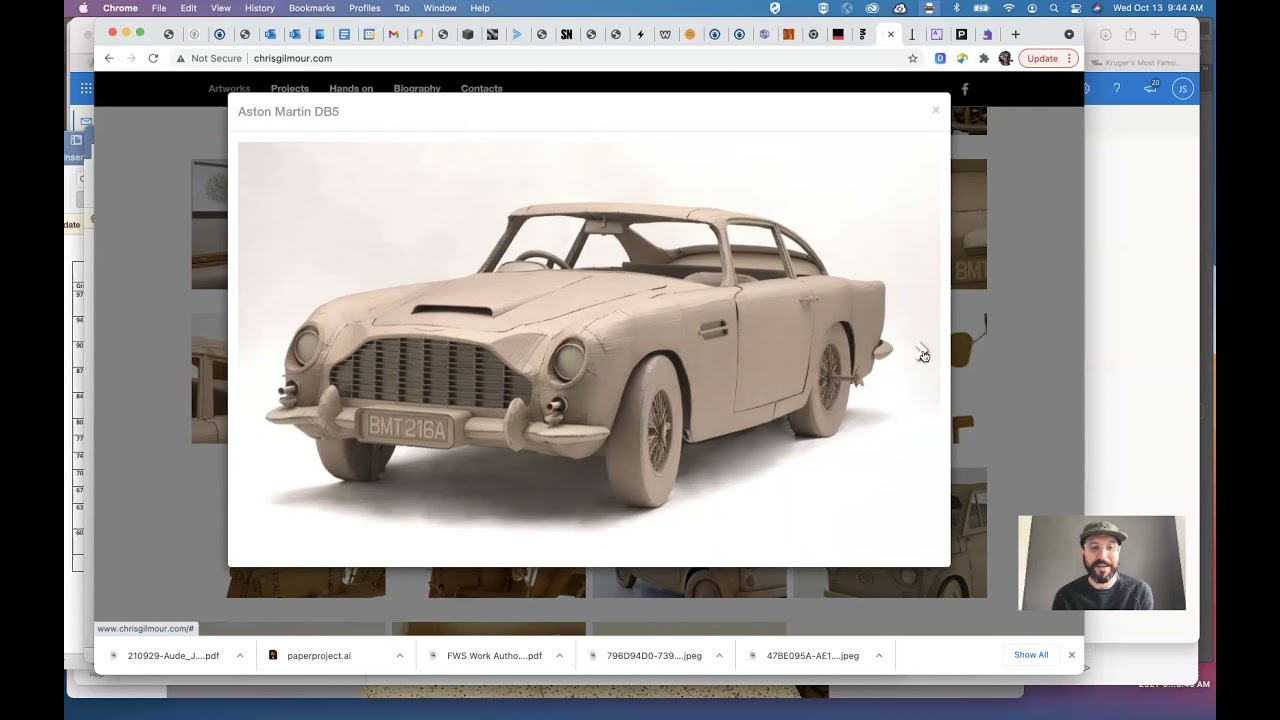Image resolution: width=1280 pixels, height=720 pixels.
Task: Close the active Chrome tab
Action: pos(890,34)
